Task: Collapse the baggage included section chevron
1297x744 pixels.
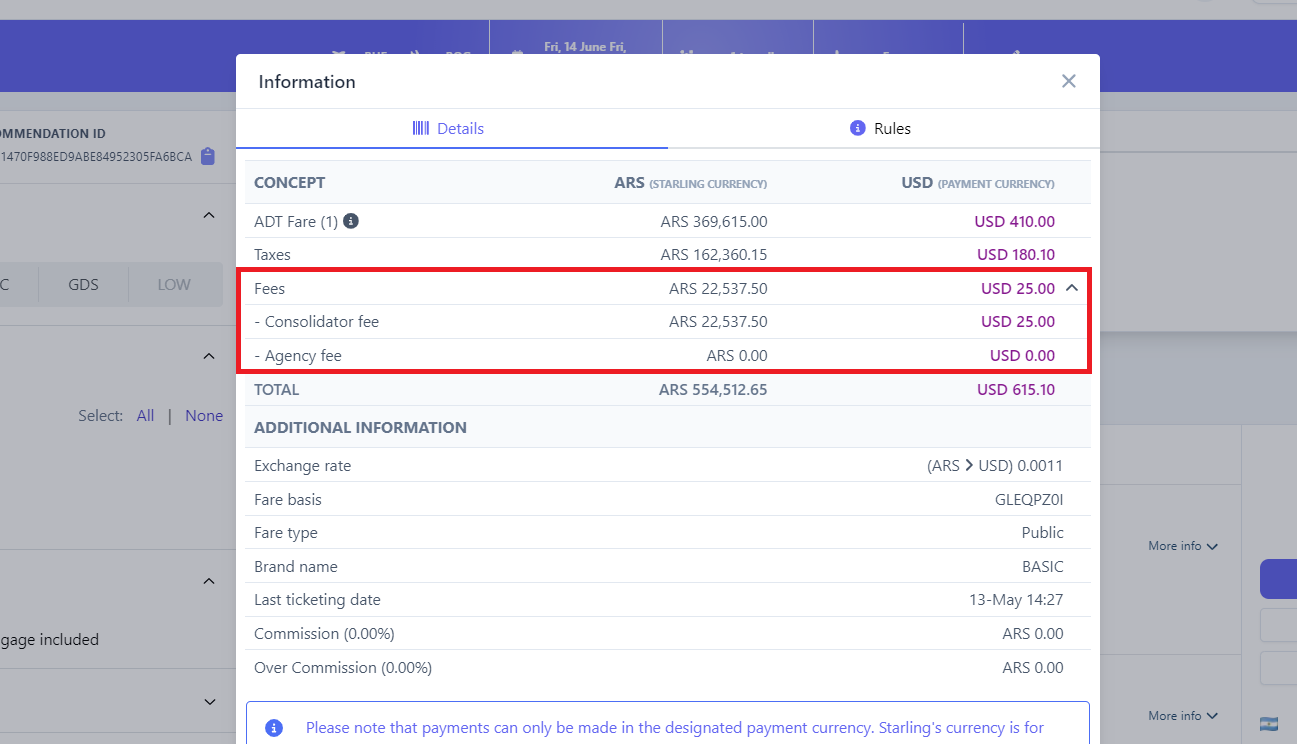Action: 209,581
